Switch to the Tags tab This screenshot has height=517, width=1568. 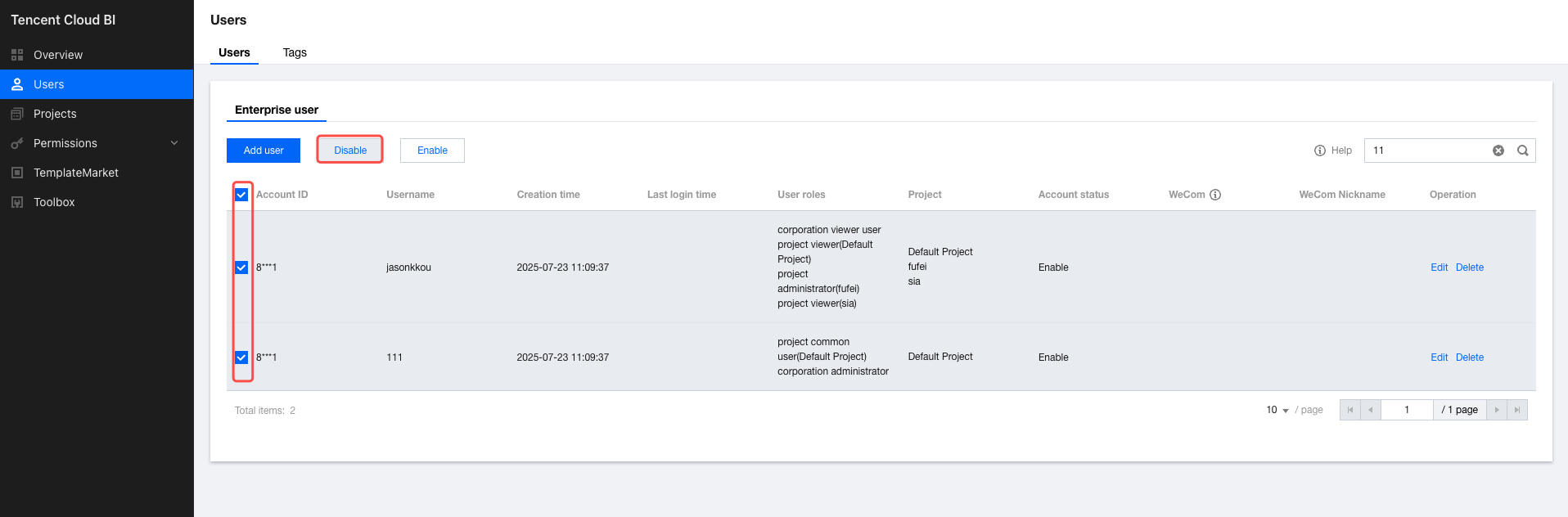(x=295, y=52)
